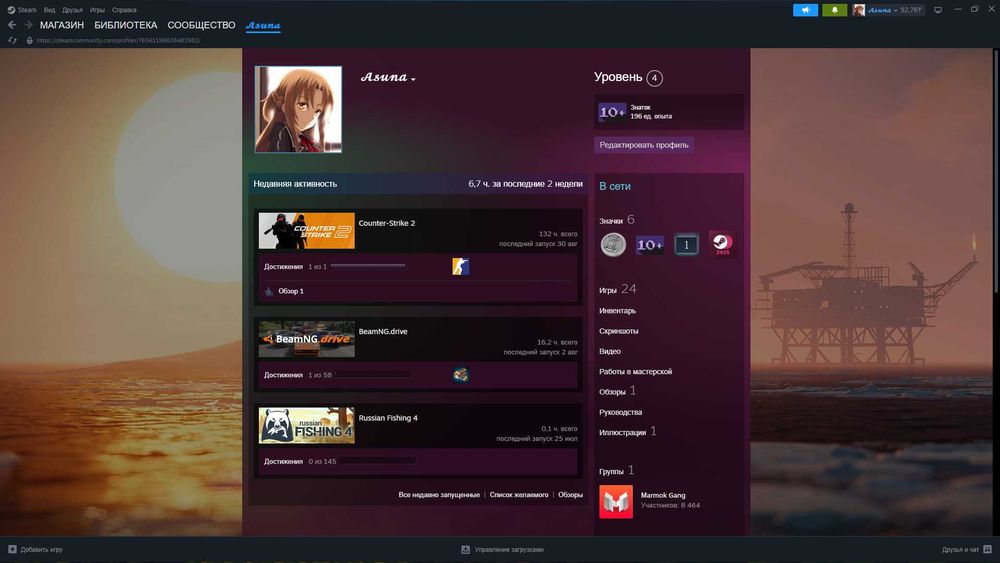Click the BeamNG.drive achievements progress bar
1000x563 pixels.
coord(373,375)
